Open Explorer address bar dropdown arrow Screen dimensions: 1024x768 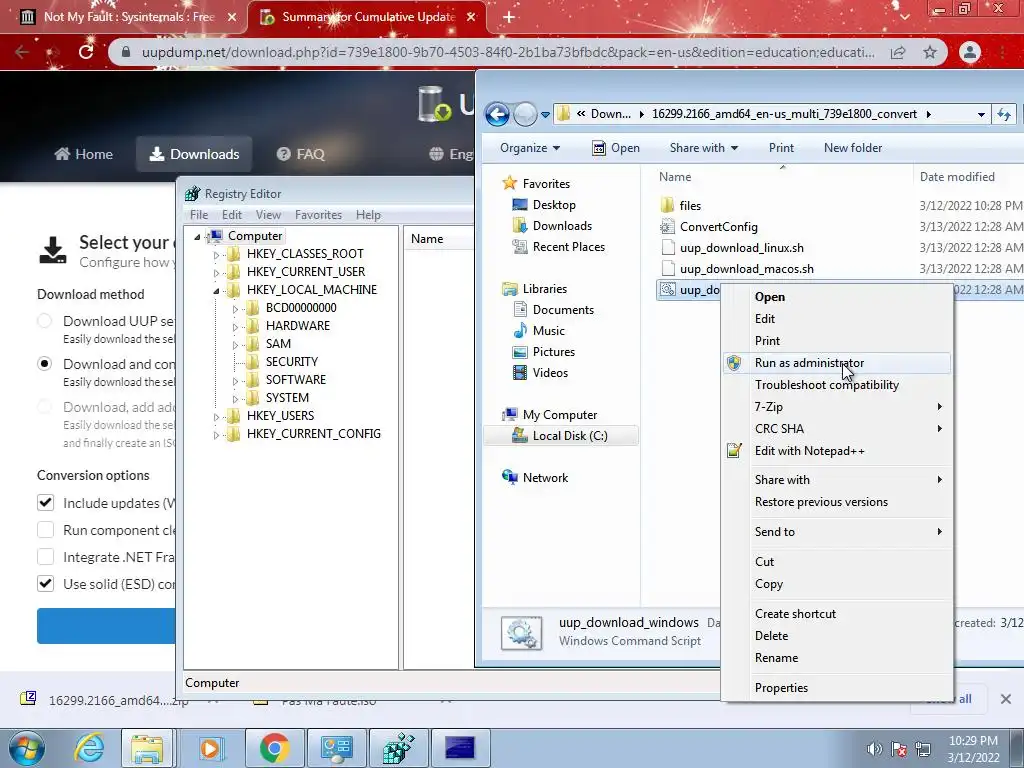(981, 115)
